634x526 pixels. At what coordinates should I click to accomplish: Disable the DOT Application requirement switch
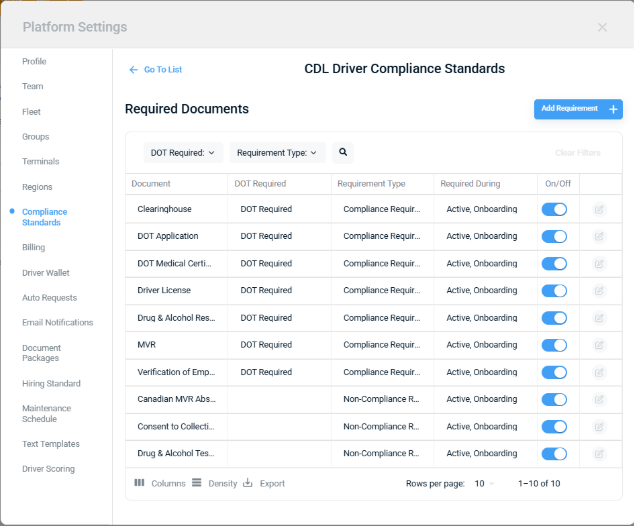pyautogui.click(x=554, y=236)
